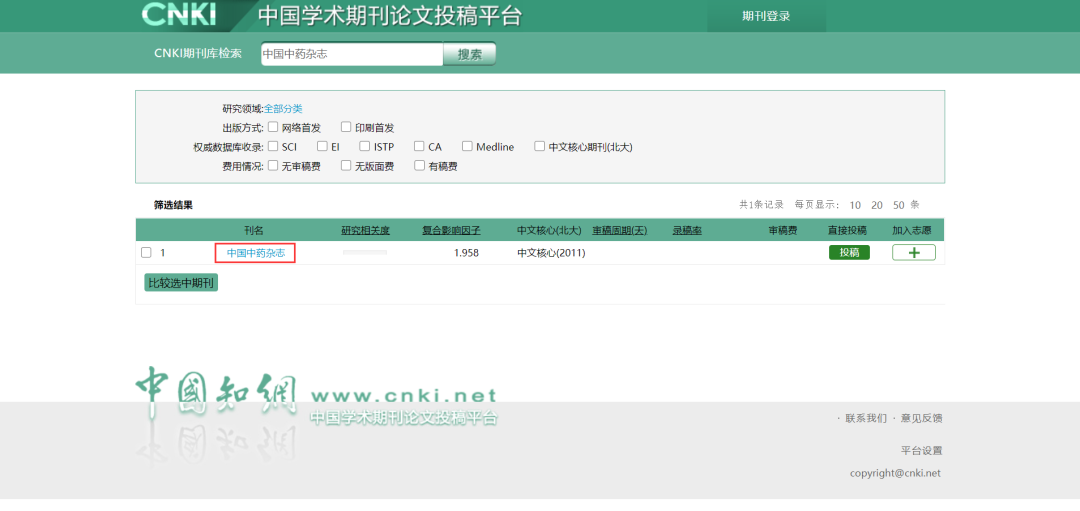Viewport: 1080px width, 511px height.
Task: Sort by 审稿周期(天) column header
Action: point(620,231)
